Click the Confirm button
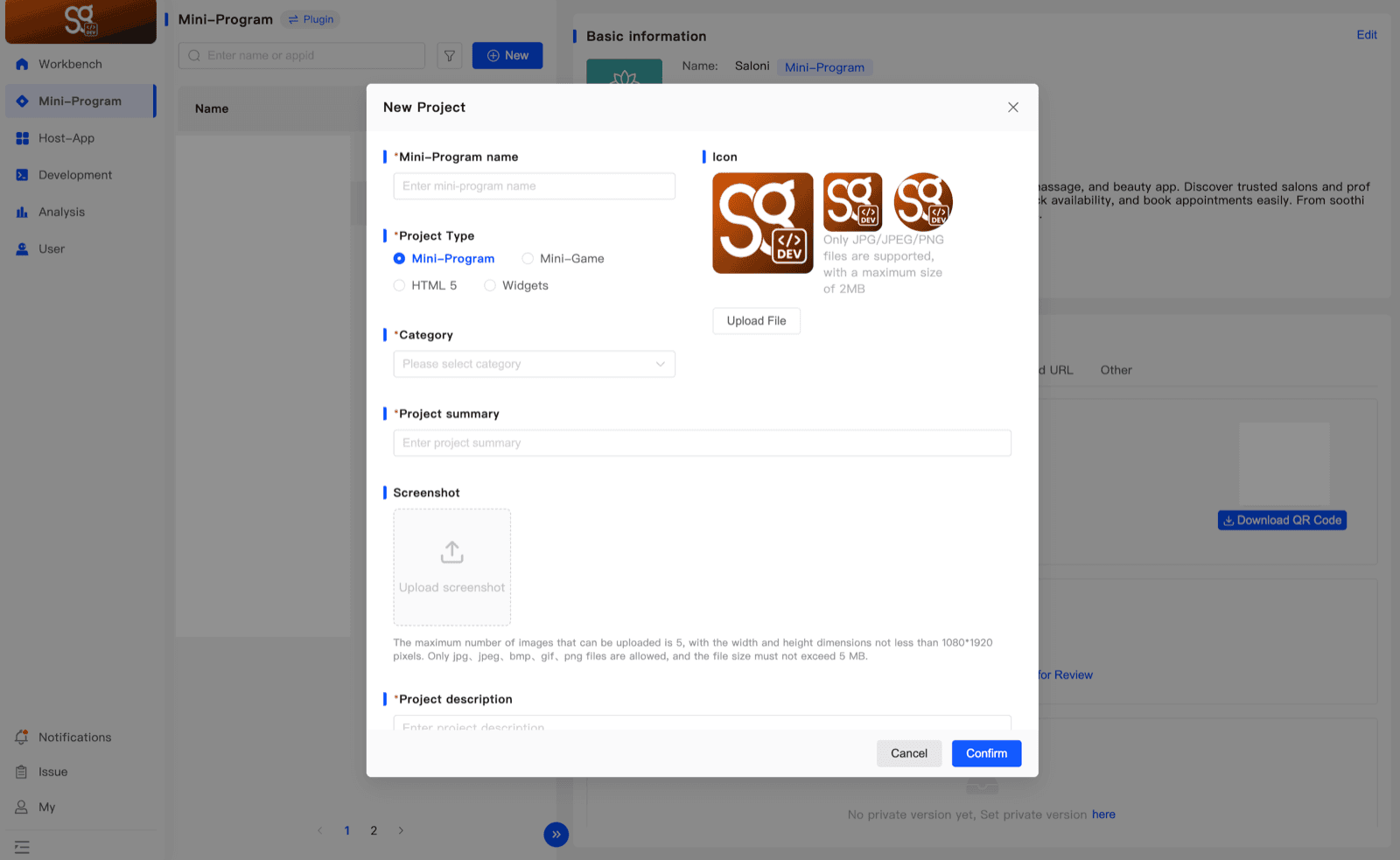Screen dimensions: 1400x860 (986, 753)
